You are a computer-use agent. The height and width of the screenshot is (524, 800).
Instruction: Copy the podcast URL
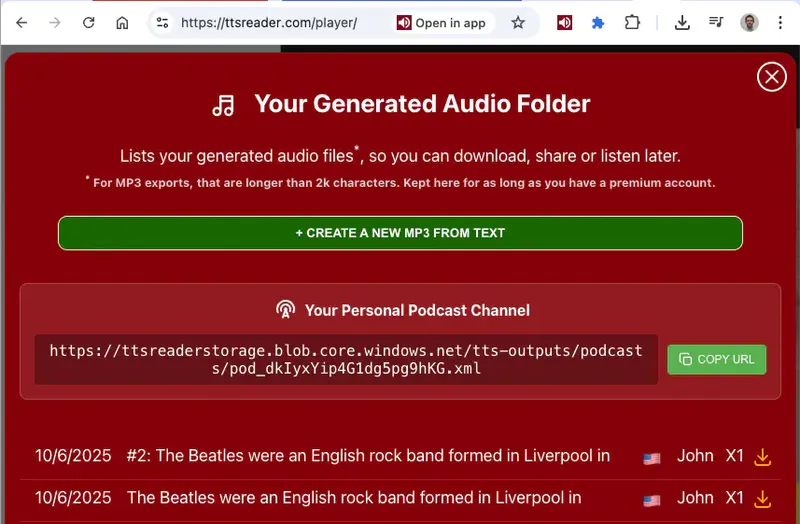click(716, 359)
